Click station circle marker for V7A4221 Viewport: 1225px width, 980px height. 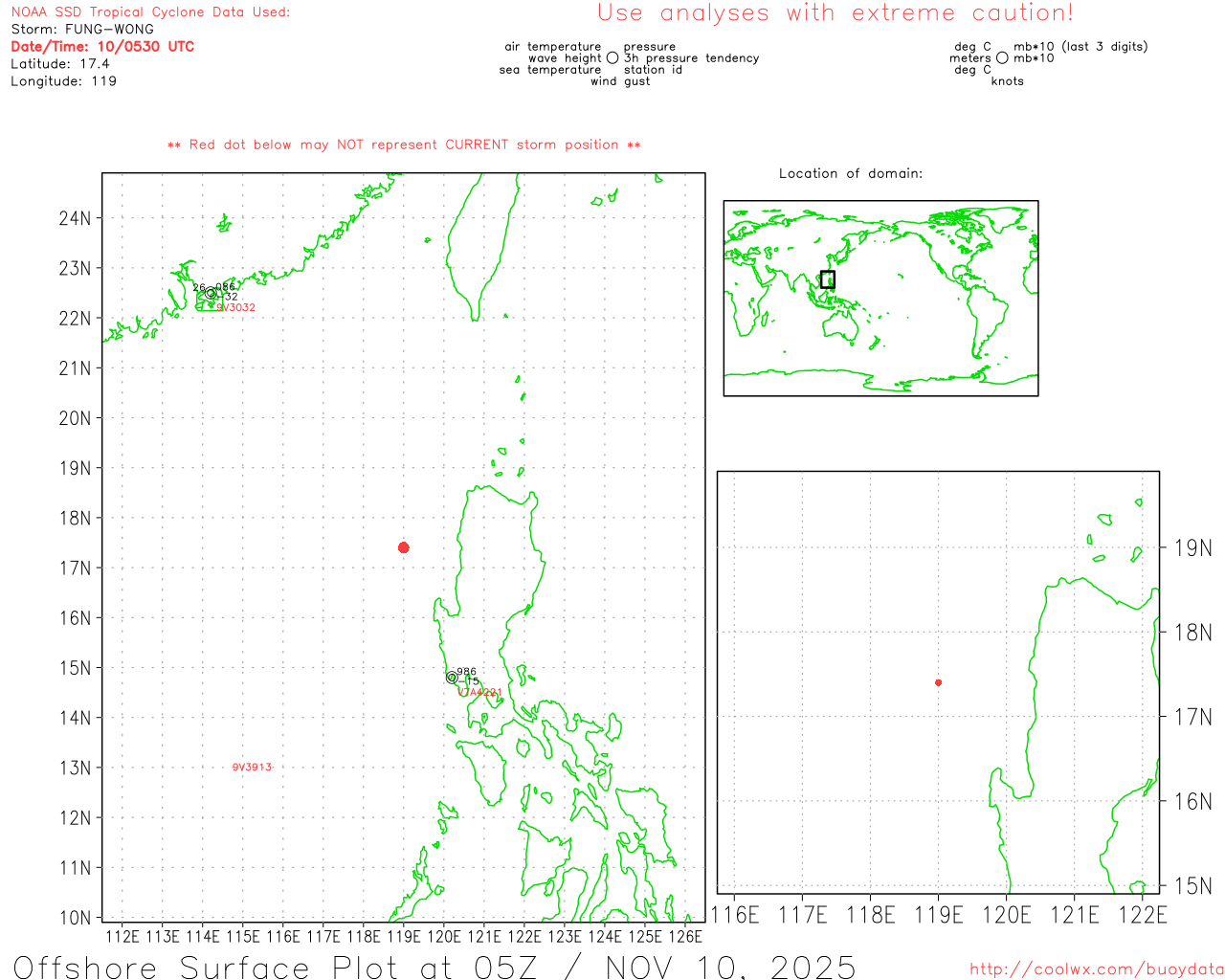pyautogui.click(x=452, y=678)
